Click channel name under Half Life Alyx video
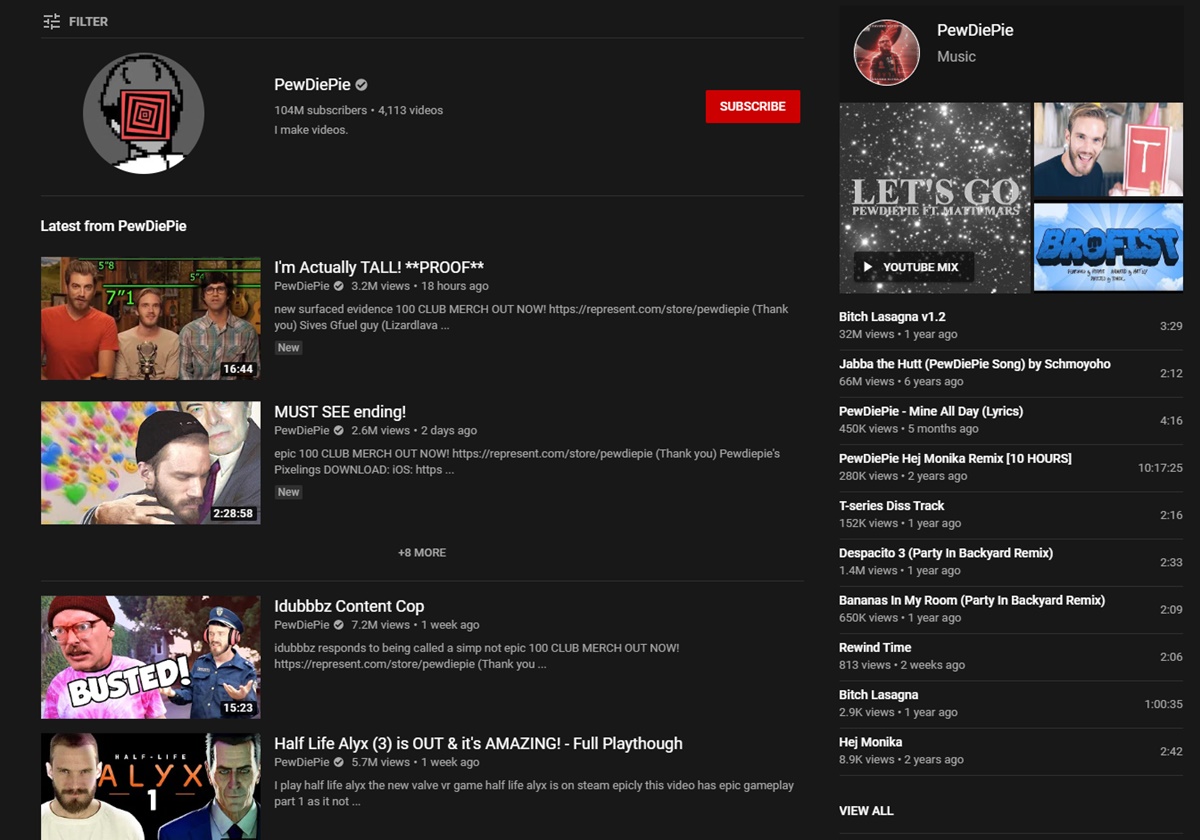This screenshot has height=840, width=1200. [302, 762]
